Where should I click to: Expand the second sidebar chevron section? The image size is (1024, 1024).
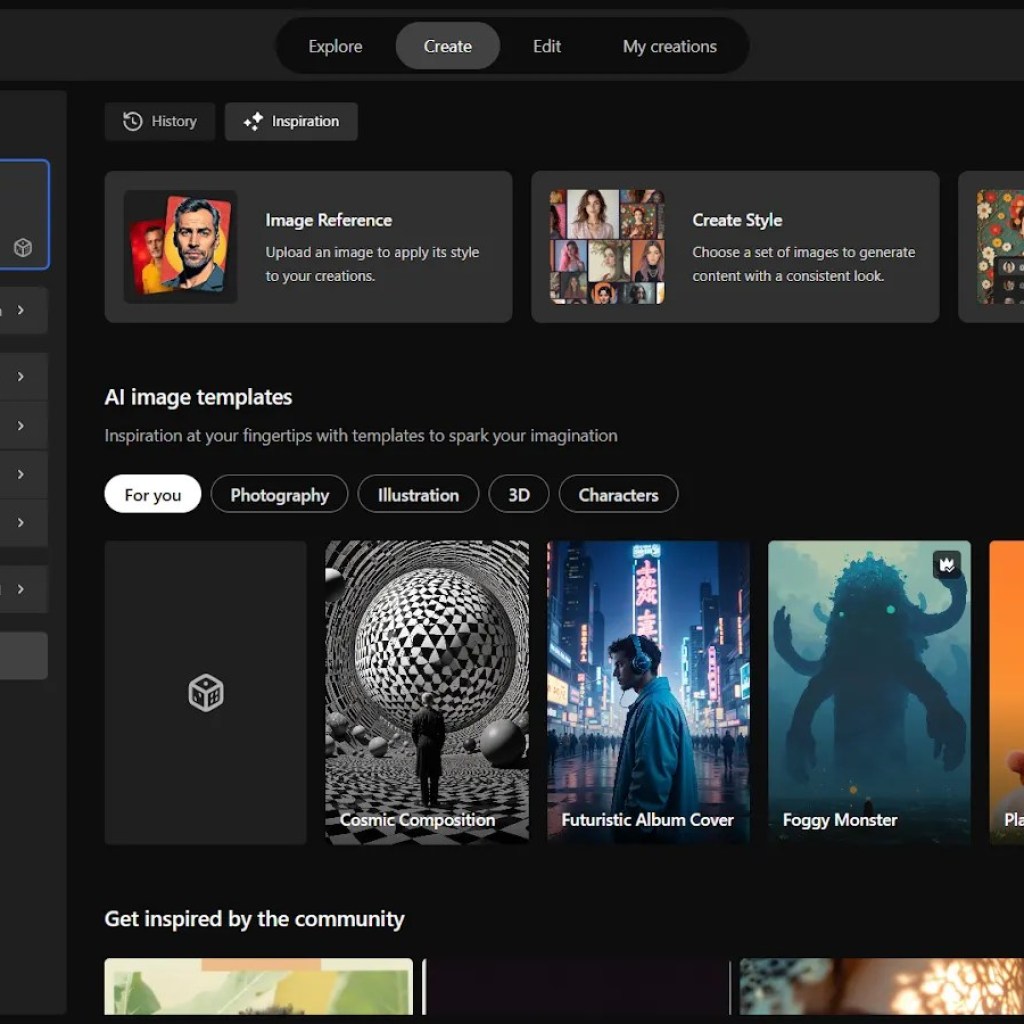(21, 376)
